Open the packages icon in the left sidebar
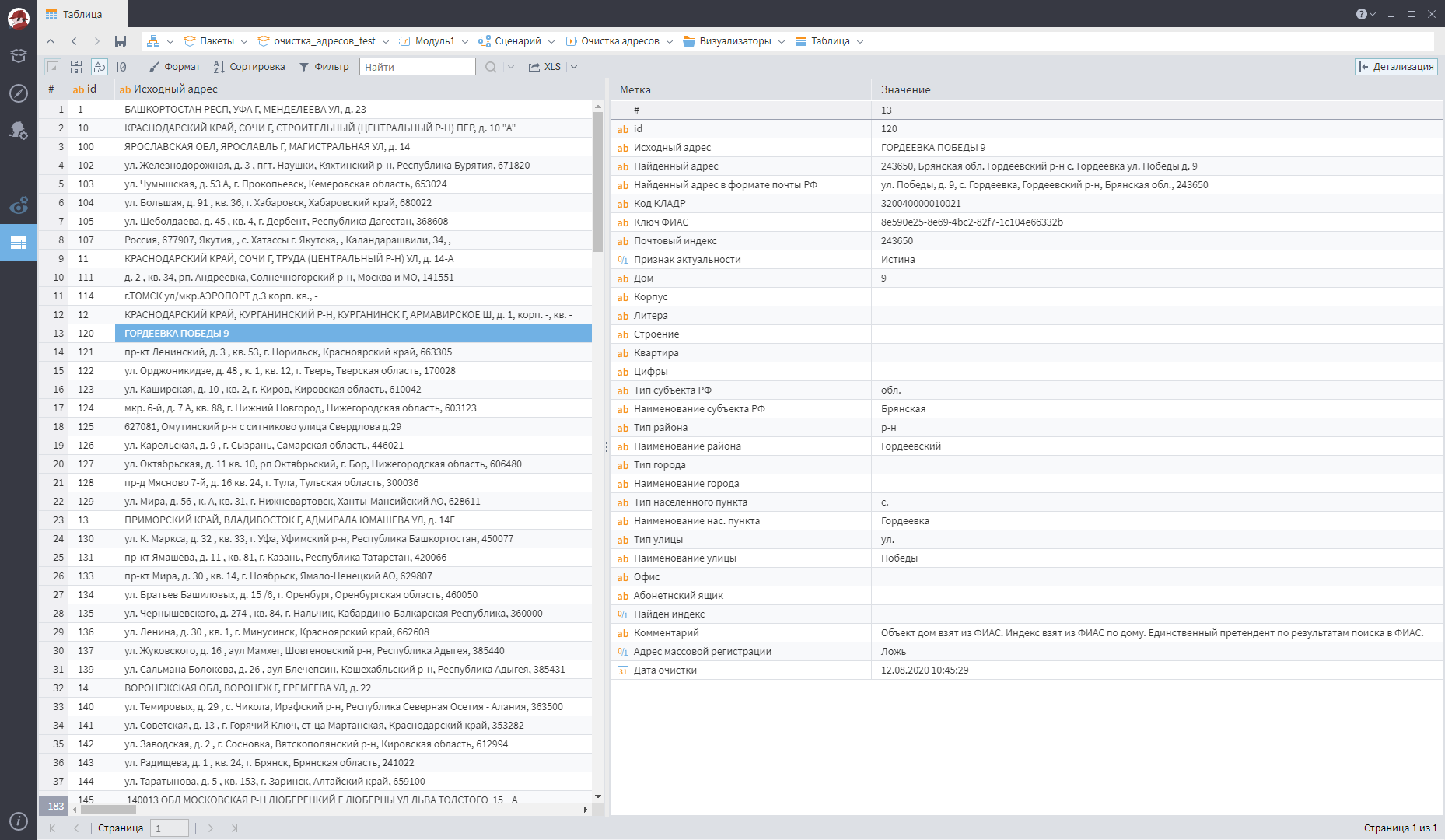The height and width of the screenshot is (840, 1445). [19, 56]
